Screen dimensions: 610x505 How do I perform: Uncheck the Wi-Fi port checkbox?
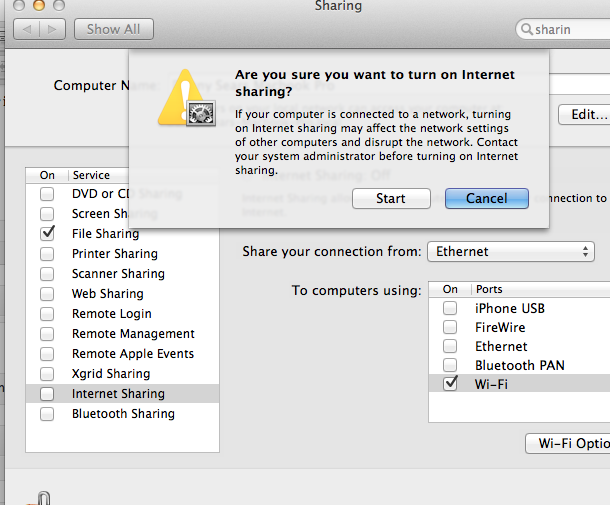(450, 384)
